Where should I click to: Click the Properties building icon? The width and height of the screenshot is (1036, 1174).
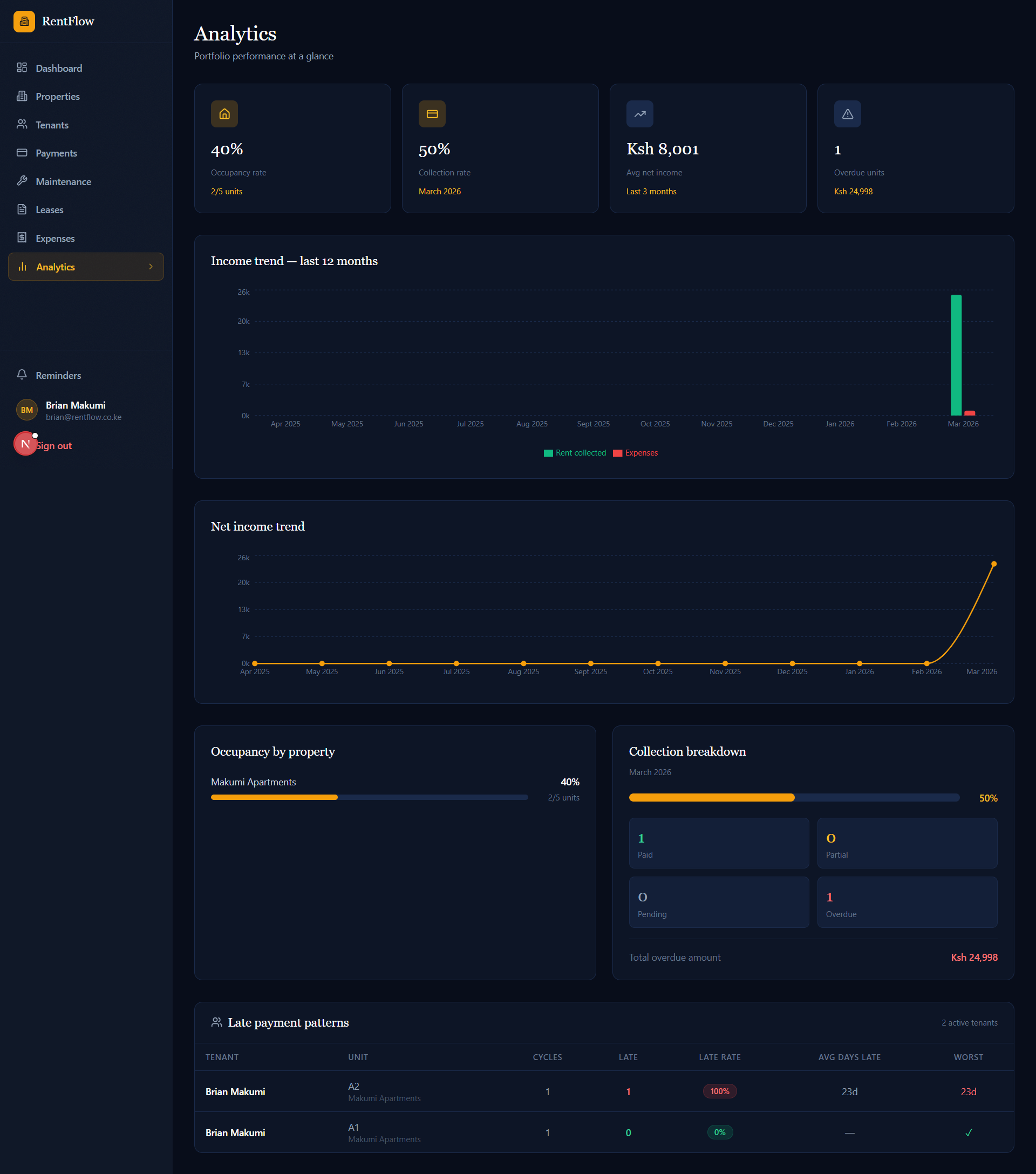tap(22, 96)
